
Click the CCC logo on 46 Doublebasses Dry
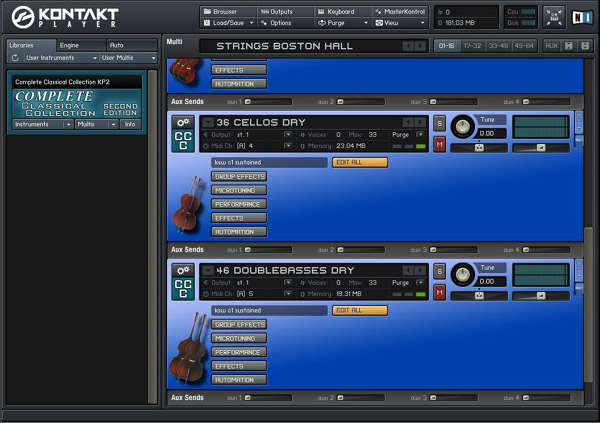(183, 289)
